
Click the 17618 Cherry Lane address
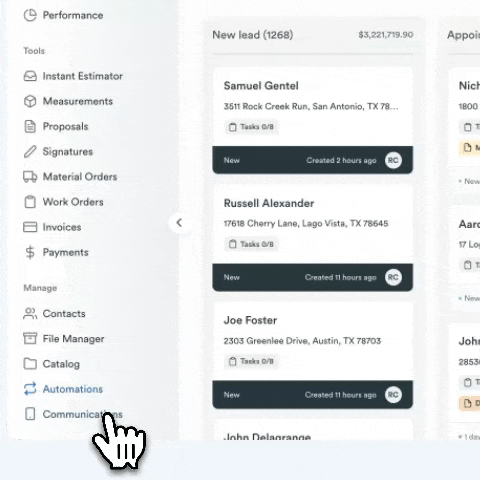306,223
